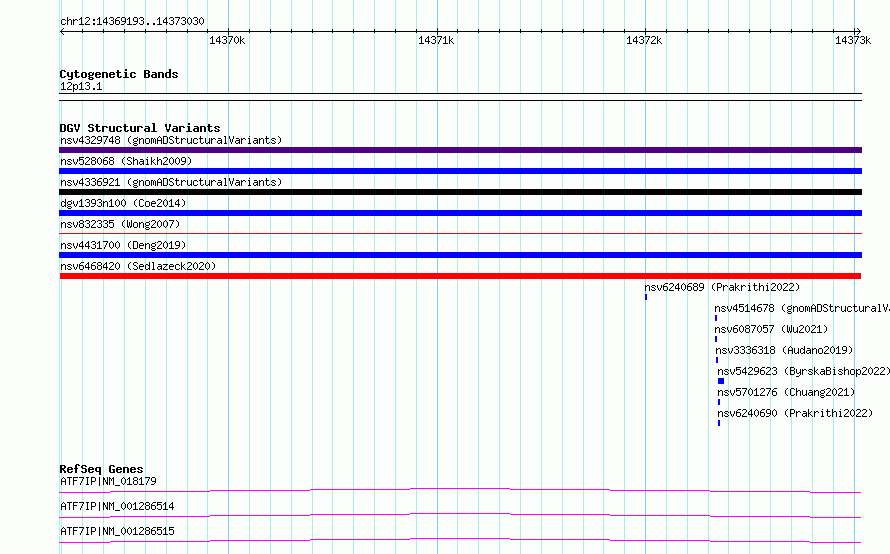Click the nsv6240689 (Prakrithi2022) label

coord(722,287)
